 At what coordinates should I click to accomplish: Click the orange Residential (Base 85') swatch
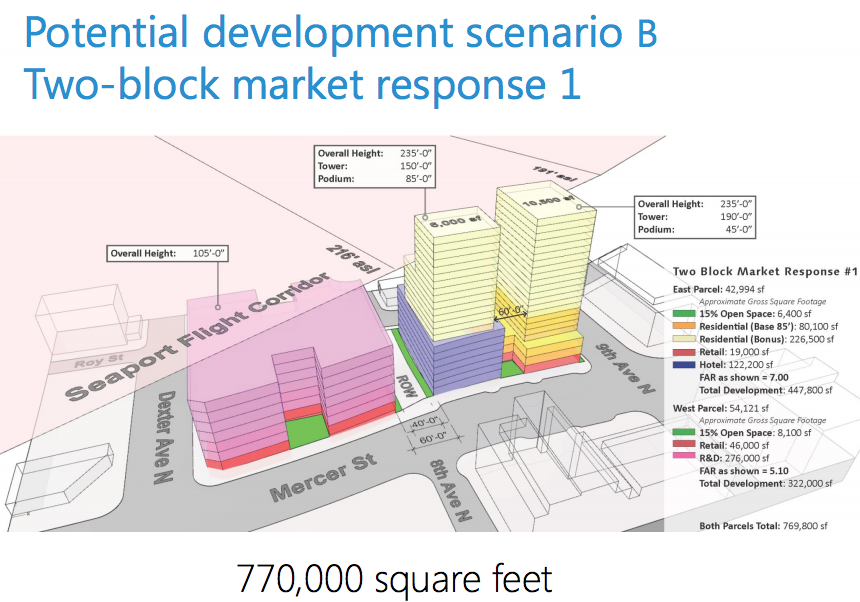click(684, 327)
